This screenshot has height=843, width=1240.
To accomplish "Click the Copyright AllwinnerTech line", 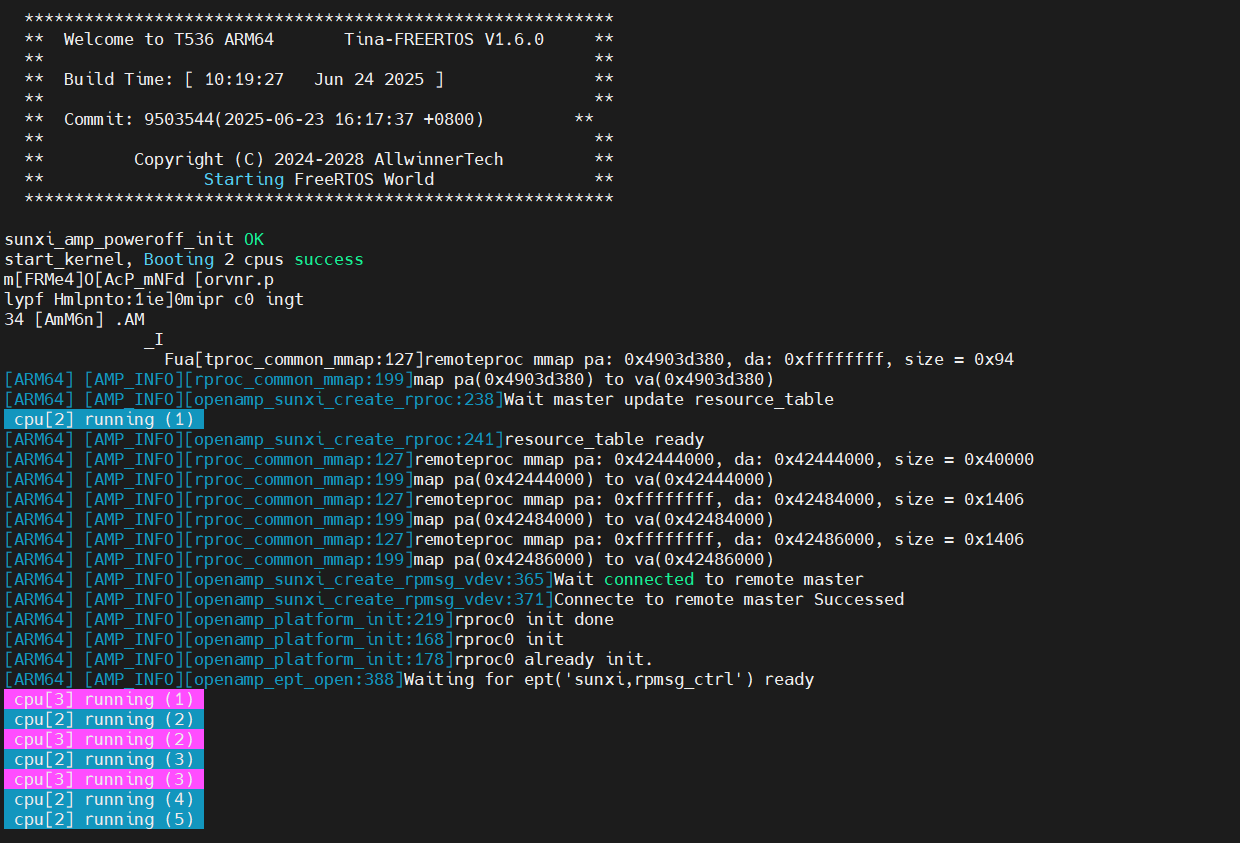I will (x=319, y=159).
